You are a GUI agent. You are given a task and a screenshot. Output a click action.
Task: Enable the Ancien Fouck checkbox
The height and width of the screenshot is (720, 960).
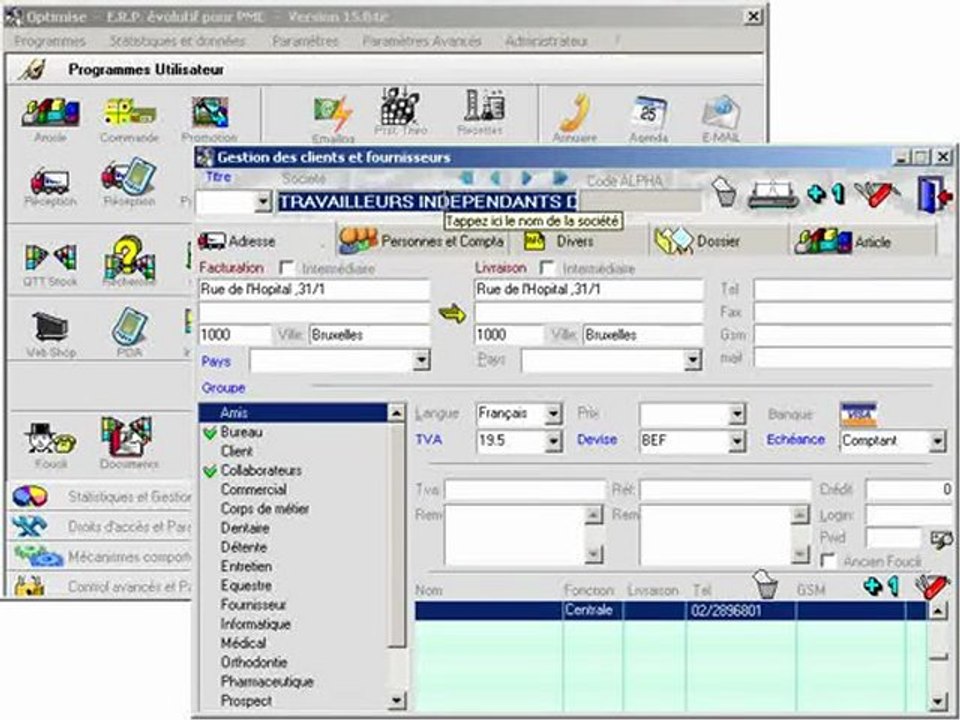pos(828,561)
